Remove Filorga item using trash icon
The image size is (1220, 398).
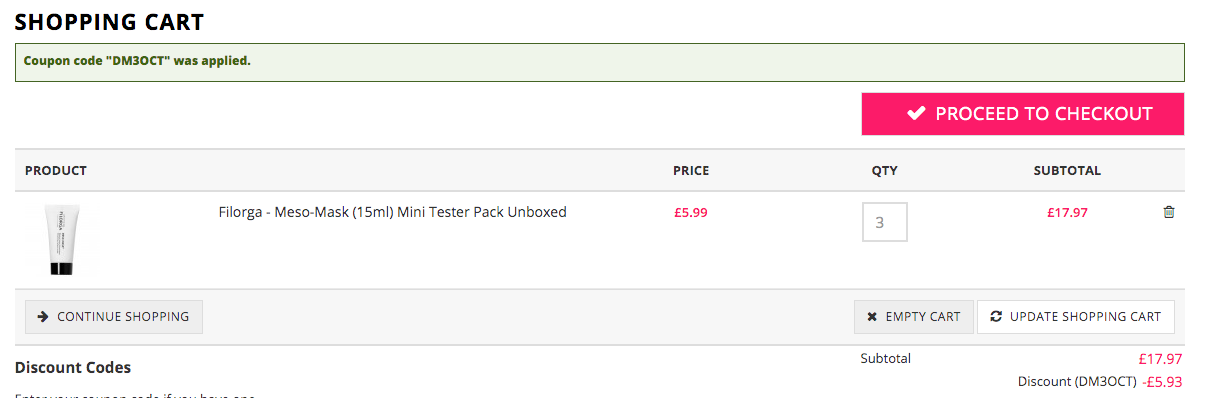(1169, 212)
